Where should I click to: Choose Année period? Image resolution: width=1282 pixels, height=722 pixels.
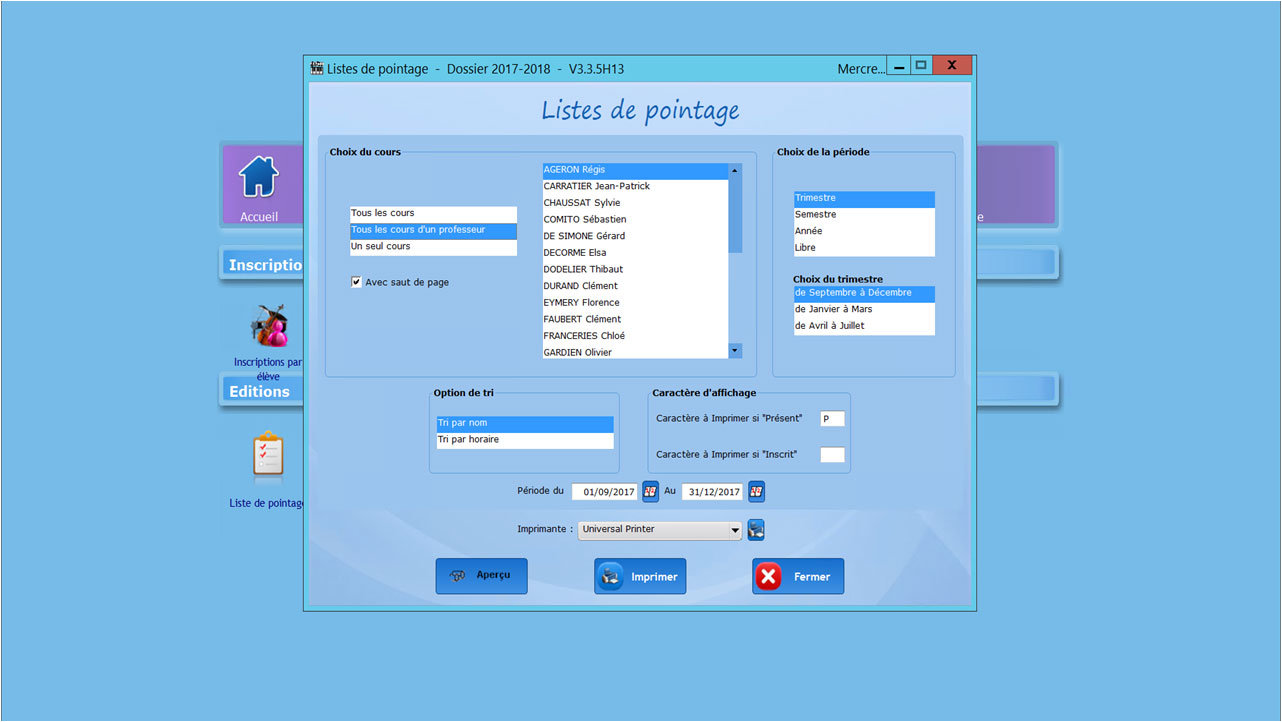[864, 231]
